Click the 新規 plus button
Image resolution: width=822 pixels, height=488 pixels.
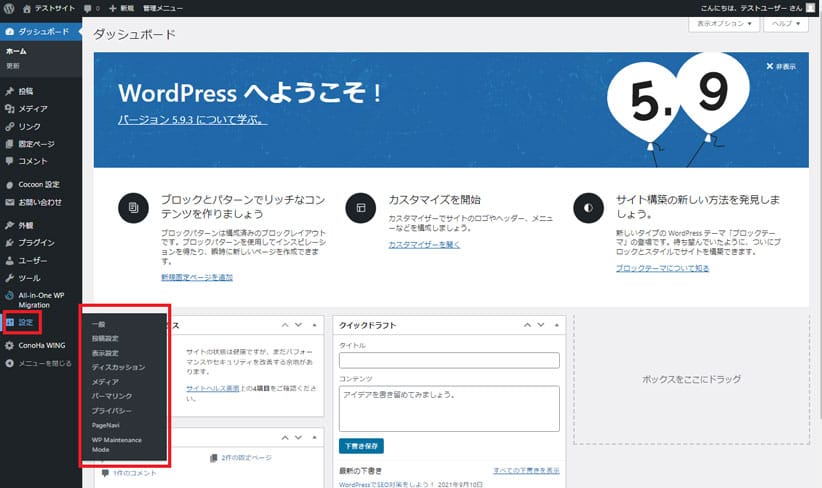[121, 8]
